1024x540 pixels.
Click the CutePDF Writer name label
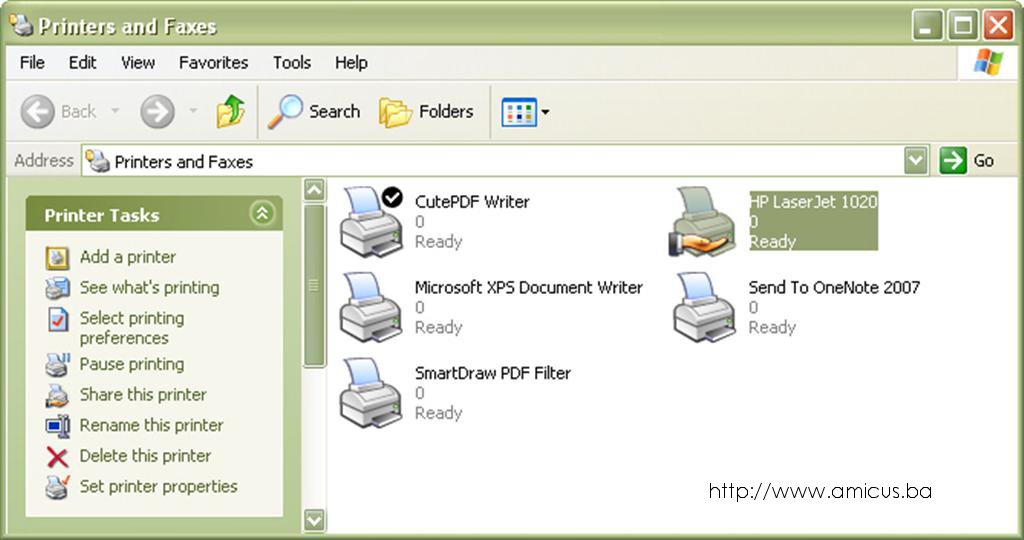(472, 202)
